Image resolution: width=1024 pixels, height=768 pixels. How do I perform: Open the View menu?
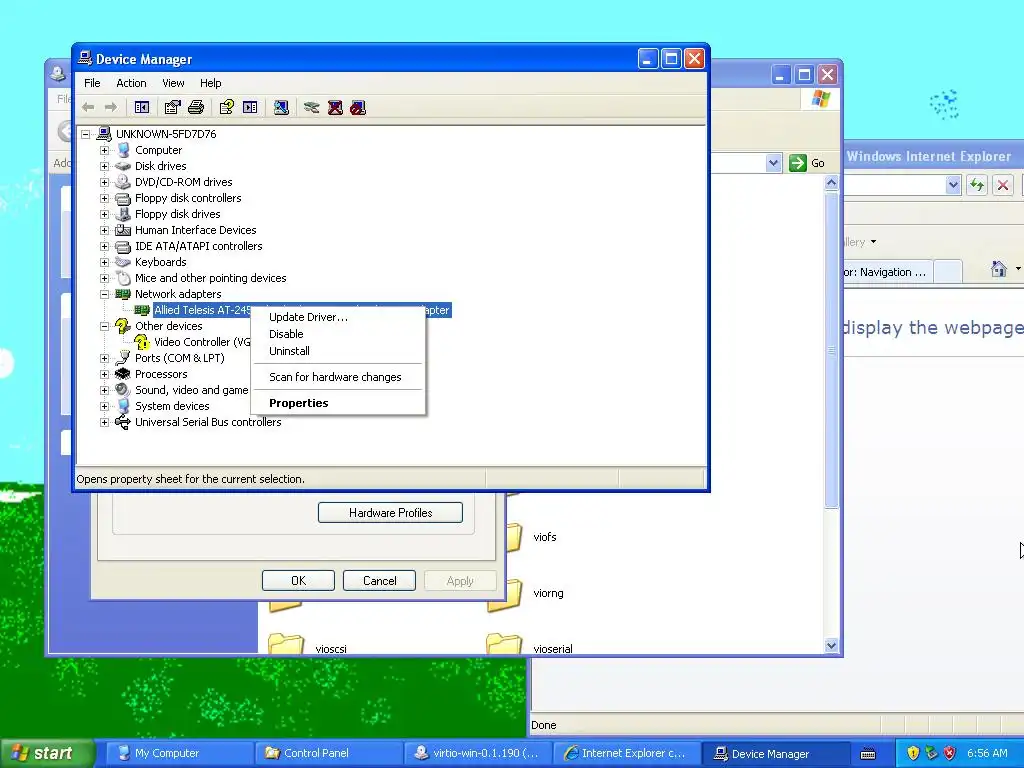173,83
